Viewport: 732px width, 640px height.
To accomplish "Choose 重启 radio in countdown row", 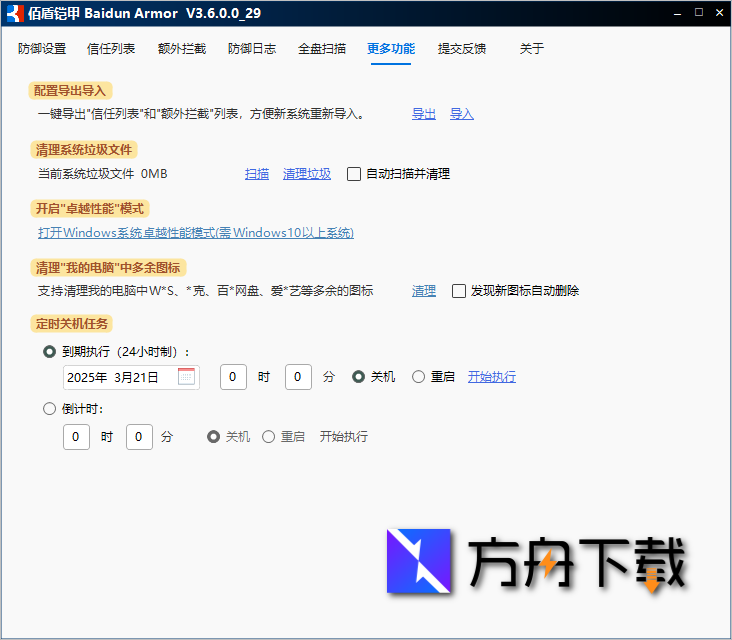I will (x=268, y=437).
